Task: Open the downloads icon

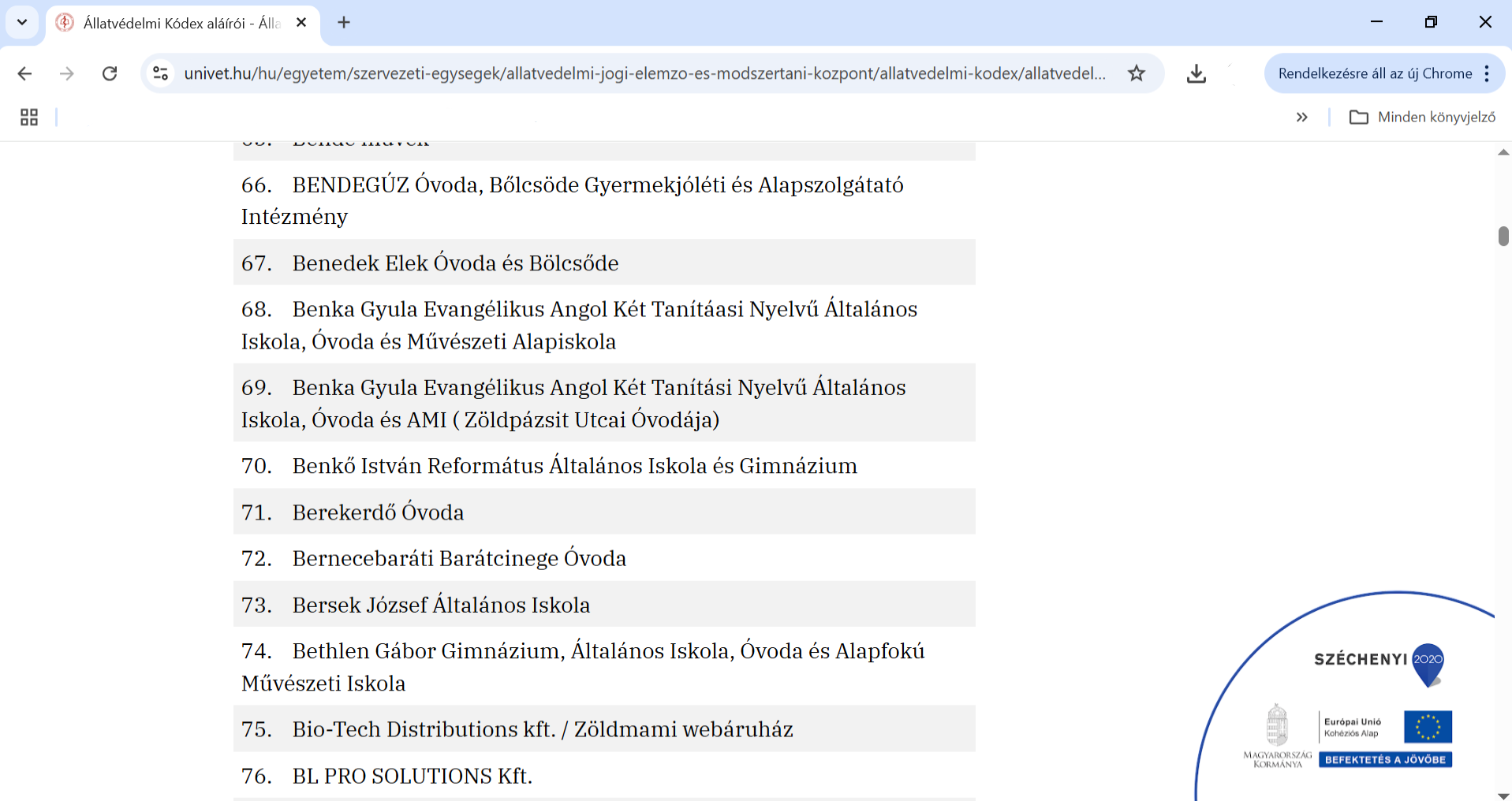Action: tap(1196, 73)
